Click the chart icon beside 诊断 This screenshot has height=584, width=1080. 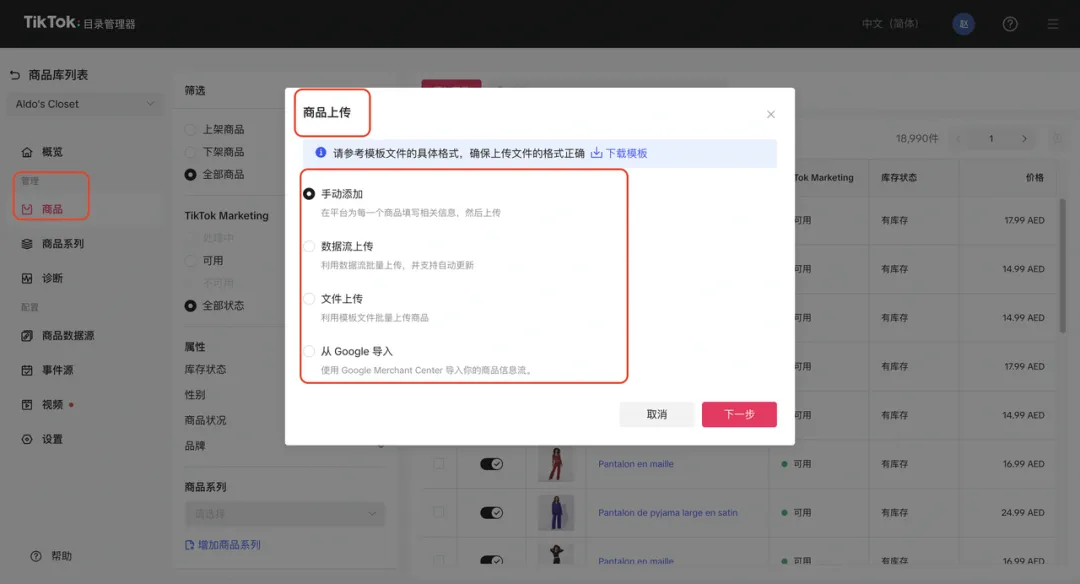(27, 278)
